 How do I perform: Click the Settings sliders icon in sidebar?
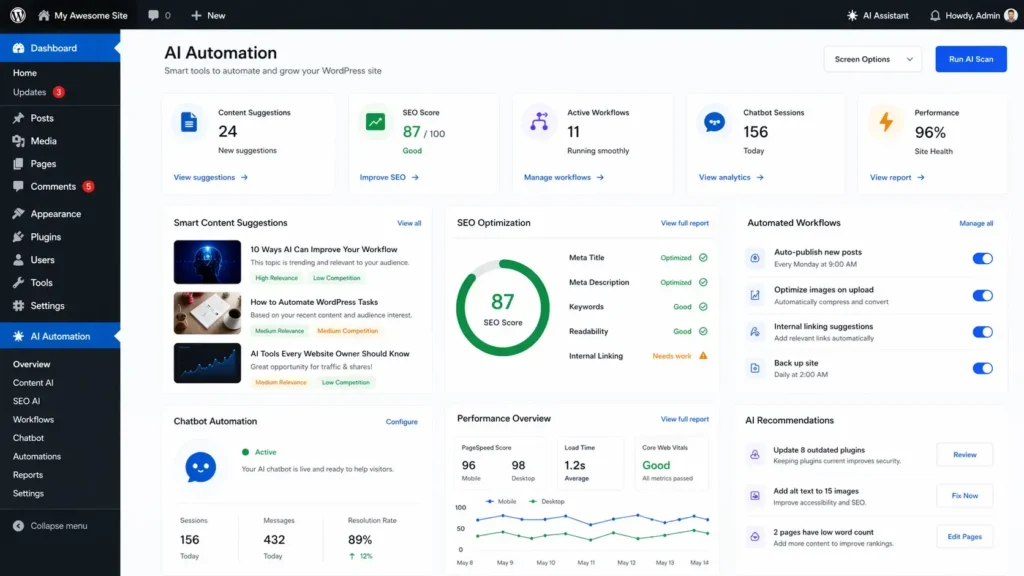click(18, 306)
